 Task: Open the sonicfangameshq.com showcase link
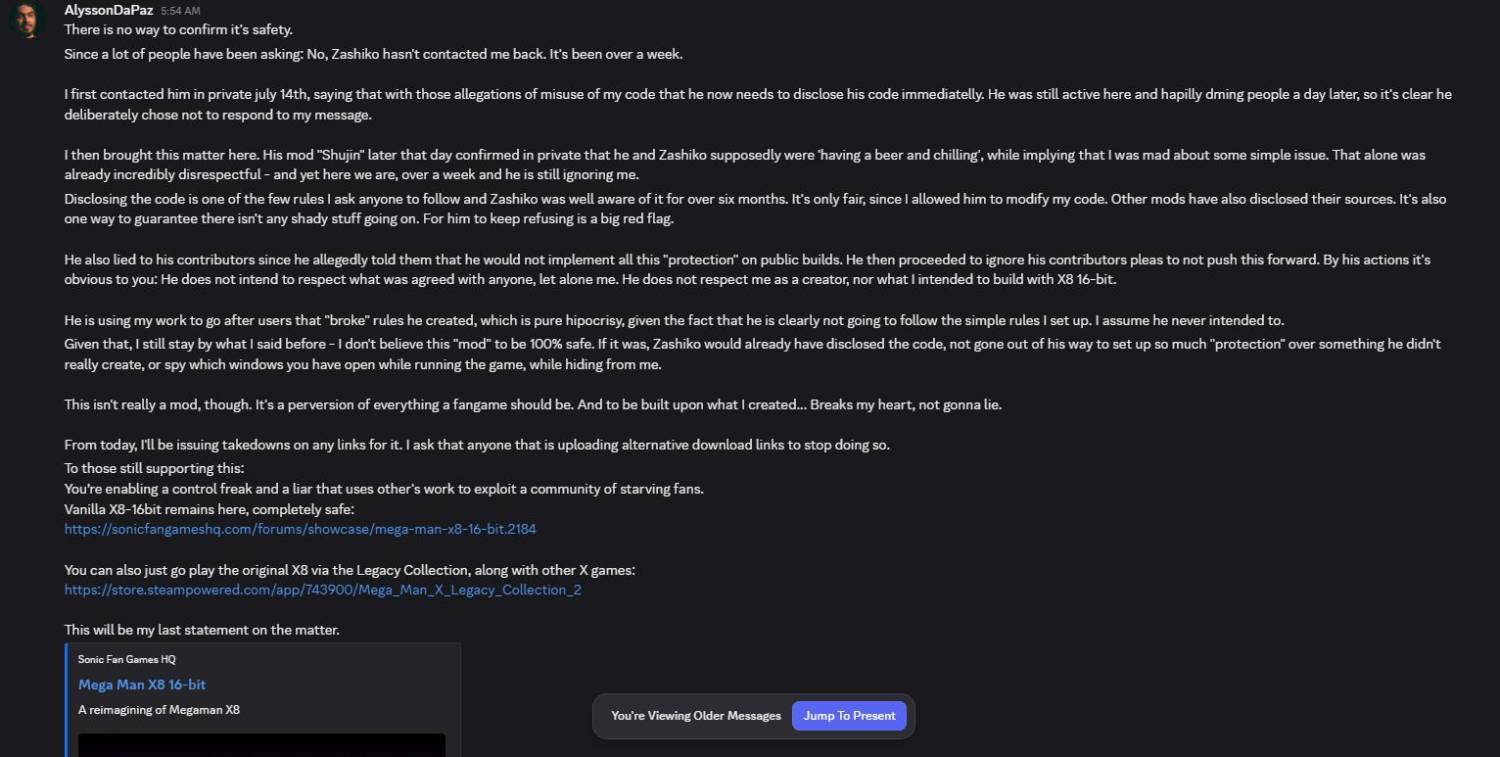300,529
